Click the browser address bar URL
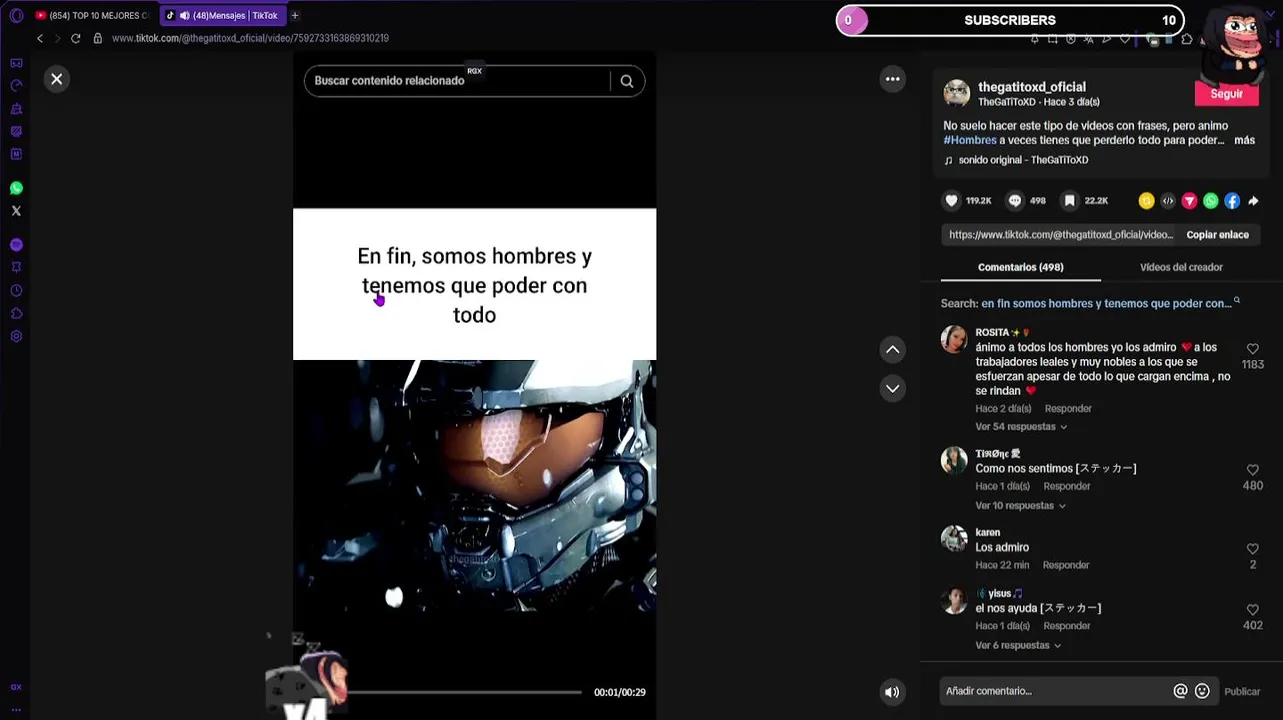Viewport: 1283px width, 720px height. [250, 38]
